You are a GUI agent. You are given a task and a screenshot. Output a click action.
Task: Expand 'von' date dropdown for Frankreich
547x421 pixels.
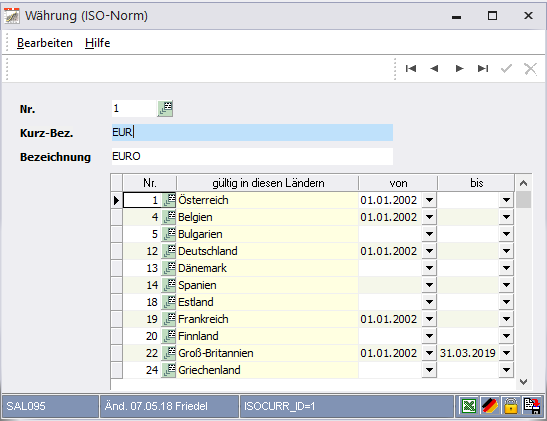(429, 319)
